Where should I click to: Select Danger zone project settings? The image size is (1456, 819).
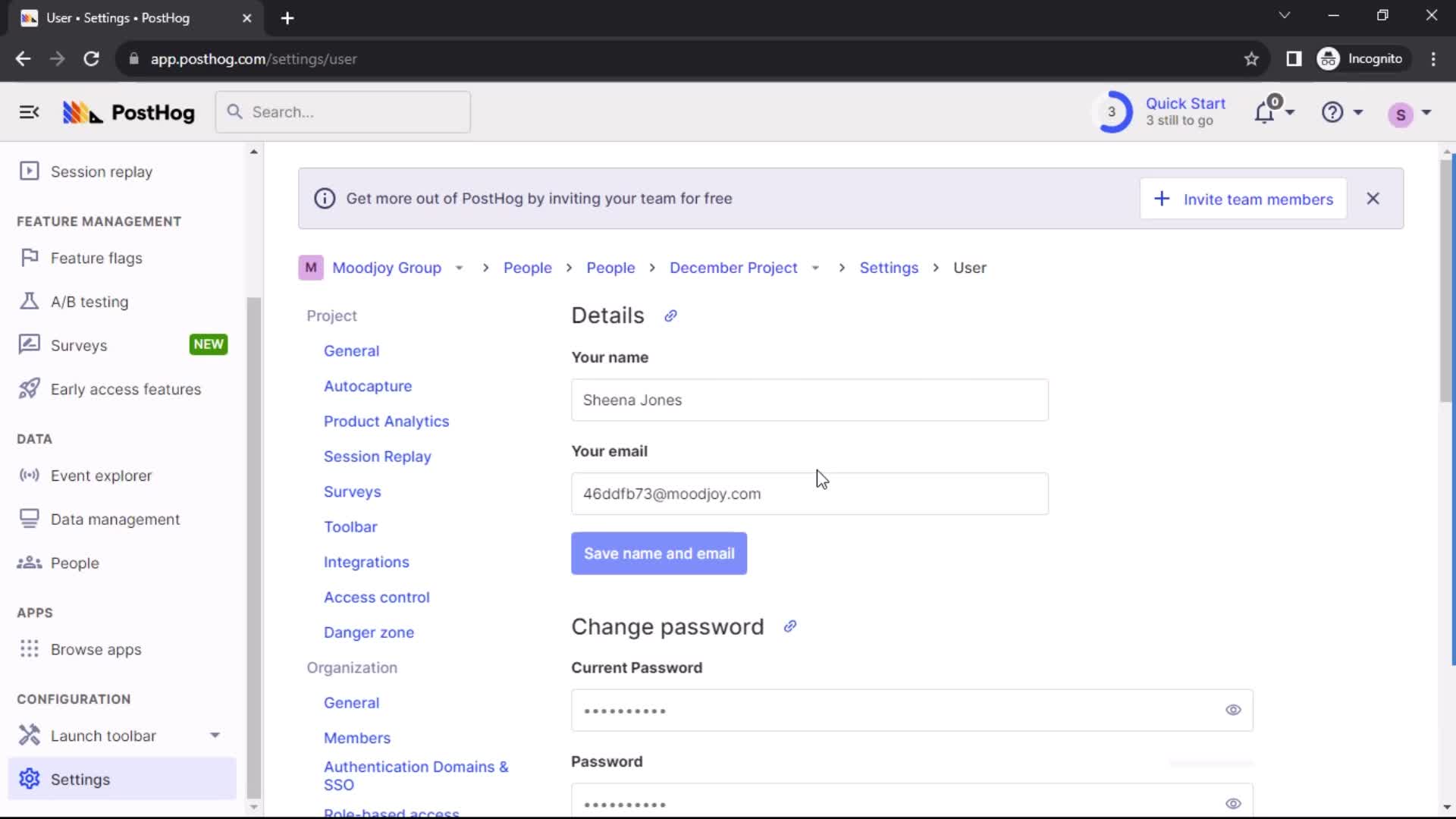(x=369, y=632)
